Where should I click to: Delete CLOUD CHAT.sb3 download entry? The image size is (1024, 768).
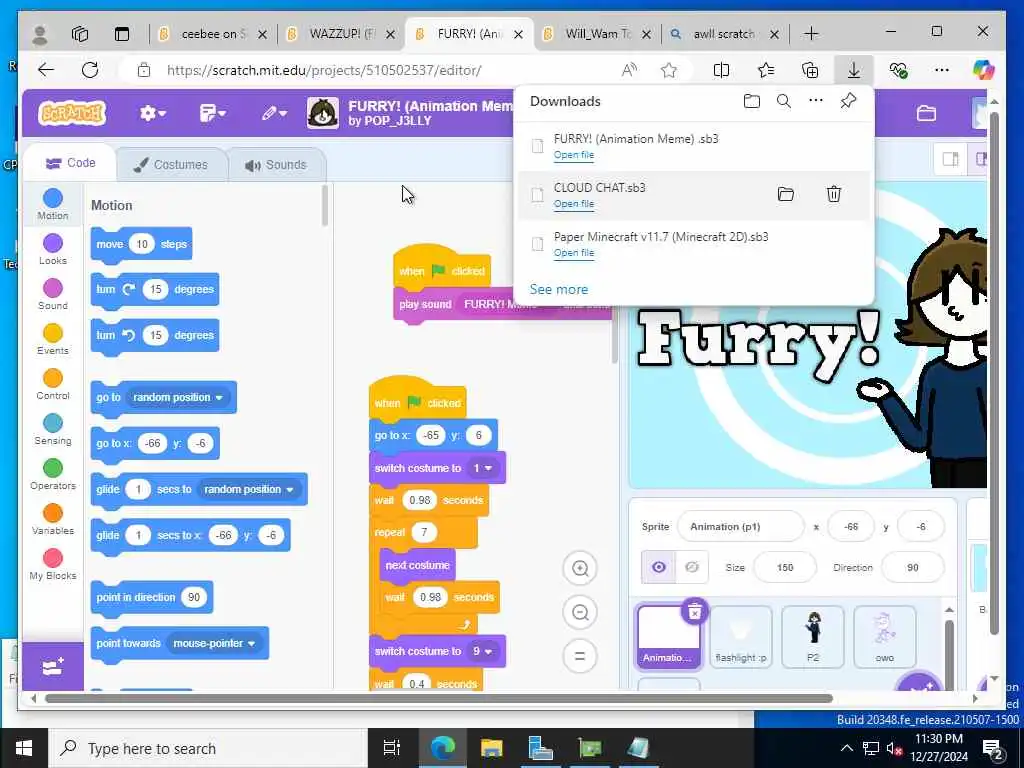pos(833,194)
